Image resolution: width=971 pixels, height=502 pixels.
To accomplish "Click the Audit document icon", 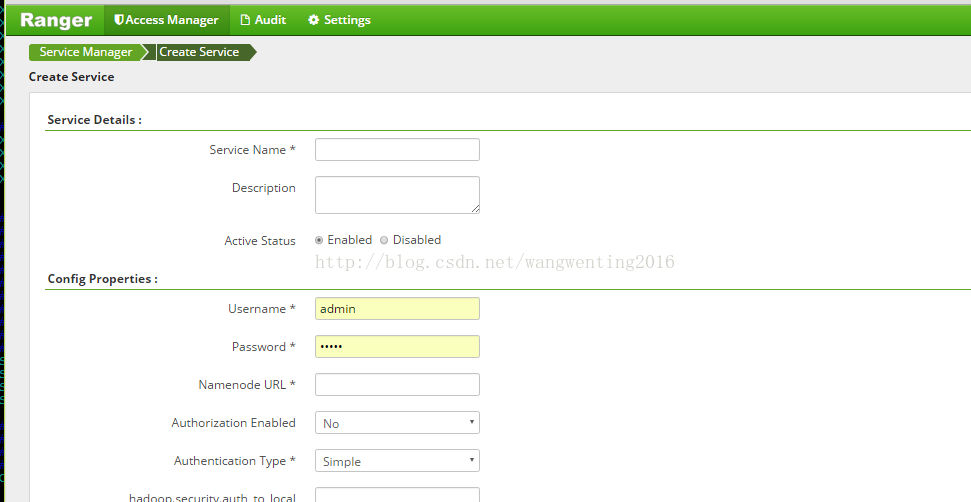I will [x=245, y=20].
